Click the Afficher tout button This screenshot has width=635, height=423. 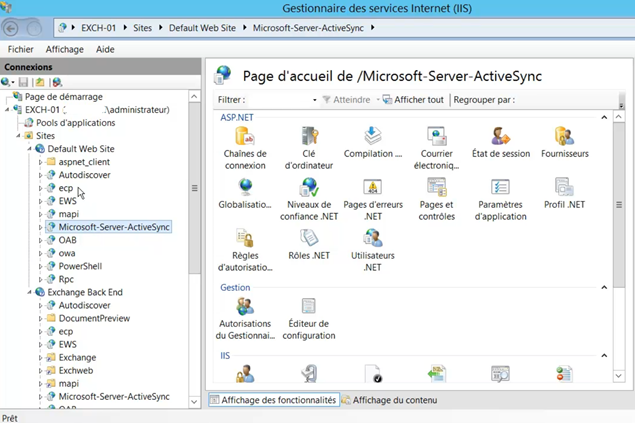(x=412, y=100)
